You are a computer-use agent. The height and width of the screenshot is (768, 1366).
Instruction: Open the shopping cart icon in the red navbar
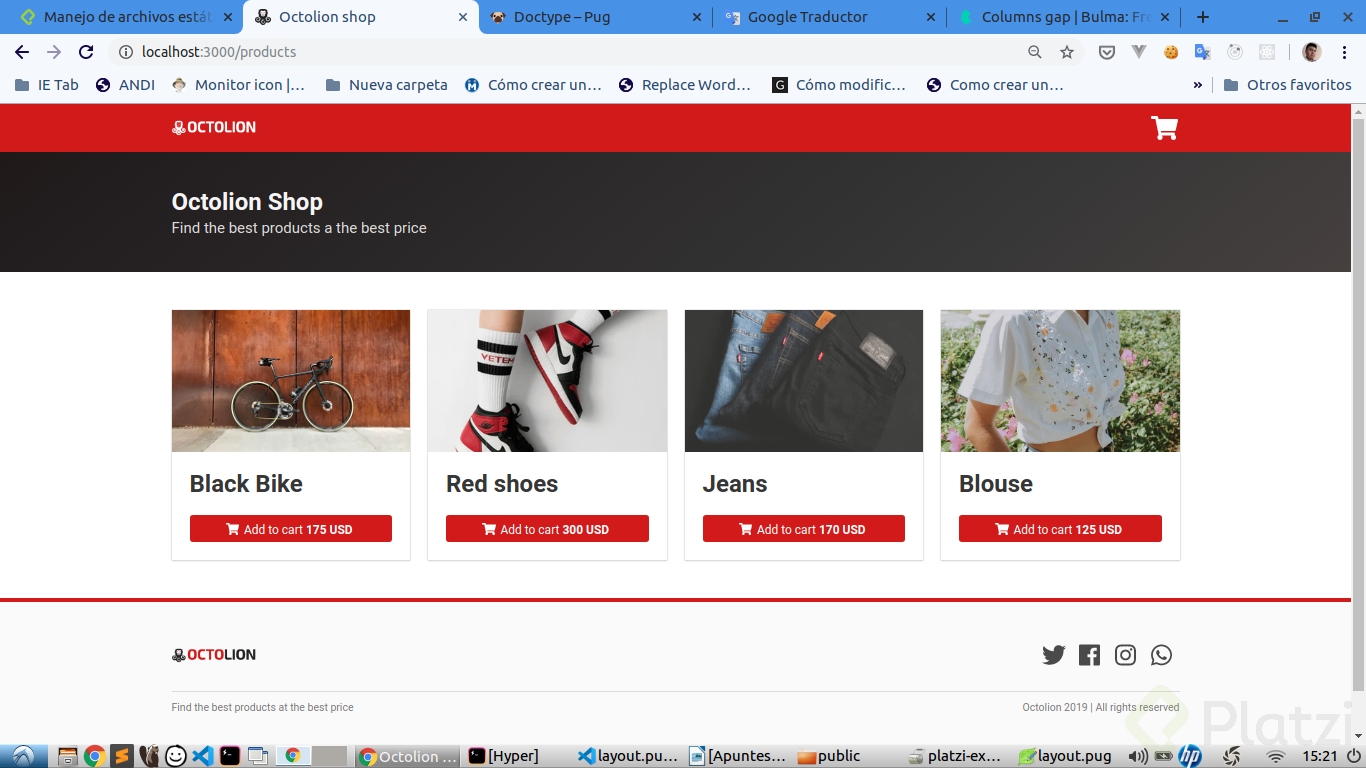pyautogui.click(x=1163, y=127)
